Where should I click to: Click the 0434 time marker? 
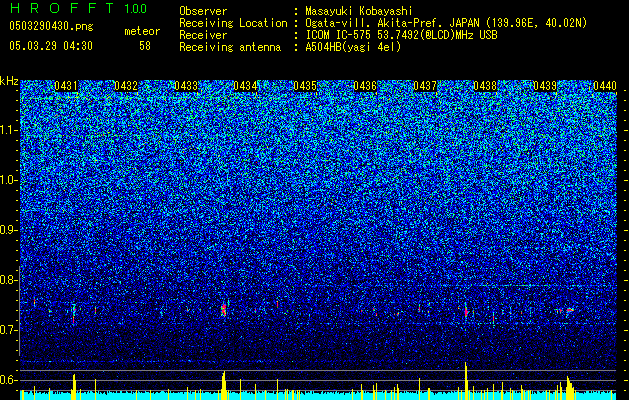245,86
